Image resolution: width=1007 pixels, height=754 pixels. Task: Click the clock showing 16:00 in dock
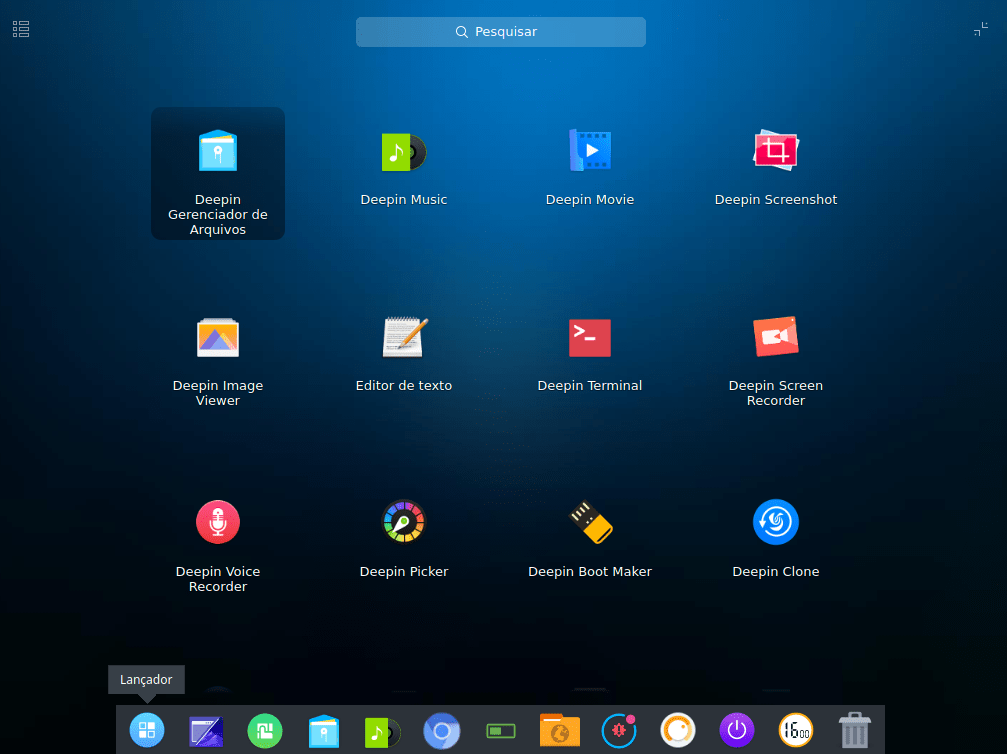coord(796,730)
